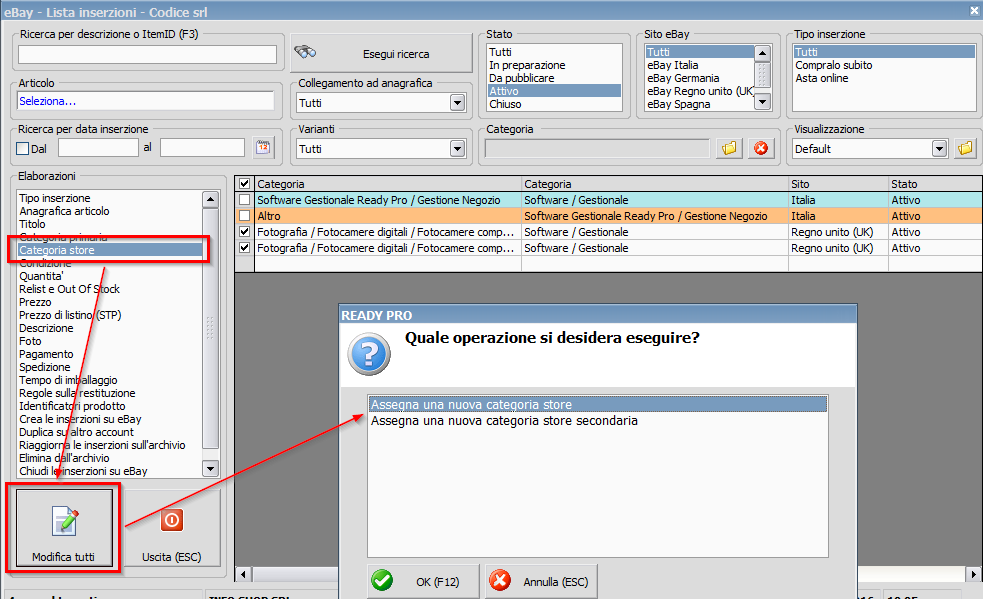Click the Stato column header
Viewport: 983px width, 599px height.
click(935, 184)
